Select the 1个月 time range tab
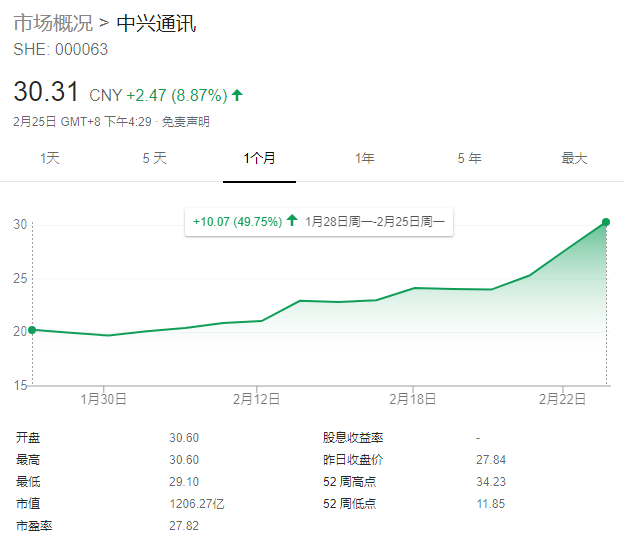Image resolution: width=624 pixels, height=556 pixels. 259,158
